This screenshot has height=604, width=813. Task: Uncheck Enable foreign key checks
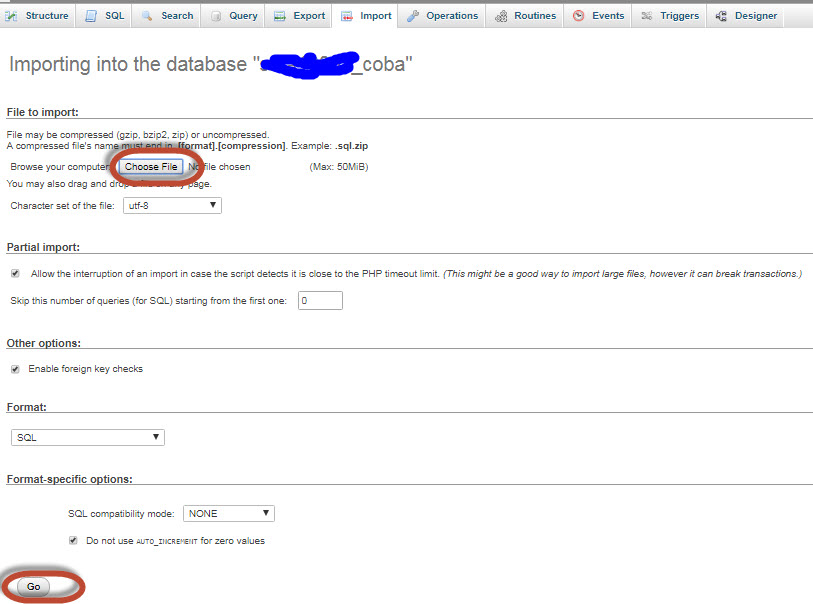pyautogui.click(x=15, y=369)
